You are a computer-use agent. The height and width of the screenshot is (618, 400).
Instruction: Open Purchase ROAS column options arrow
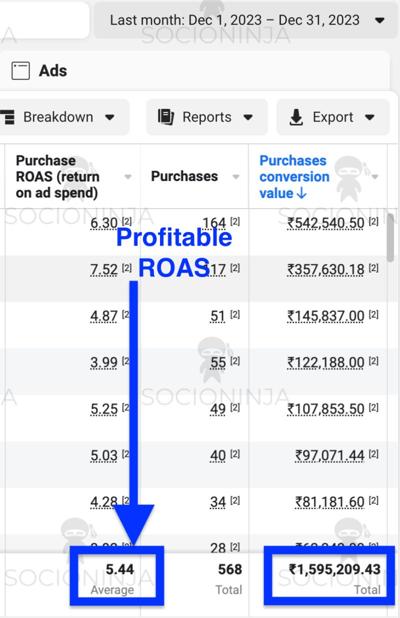(128, 177)
